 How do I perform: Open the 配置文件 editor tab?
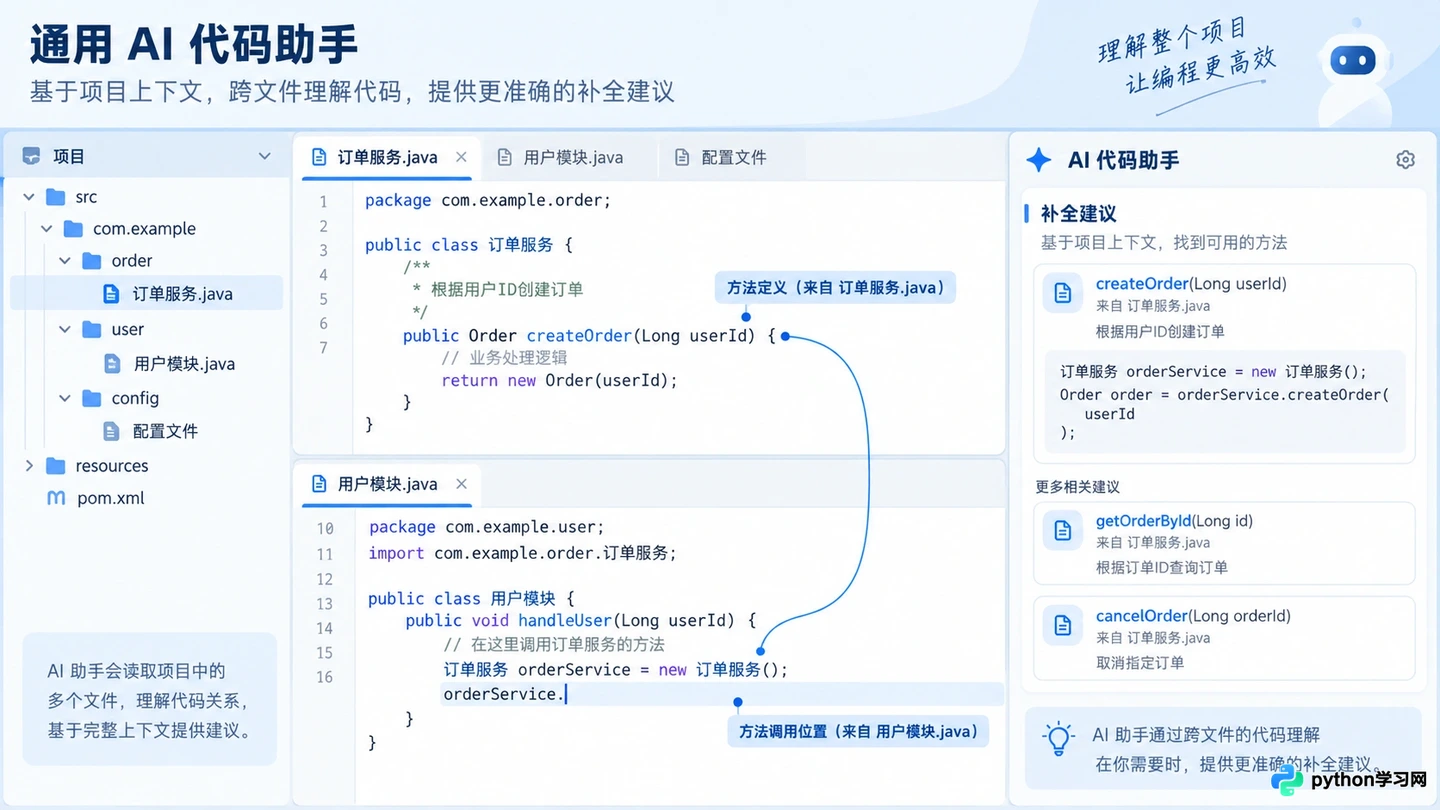click(x=721, y=157)
